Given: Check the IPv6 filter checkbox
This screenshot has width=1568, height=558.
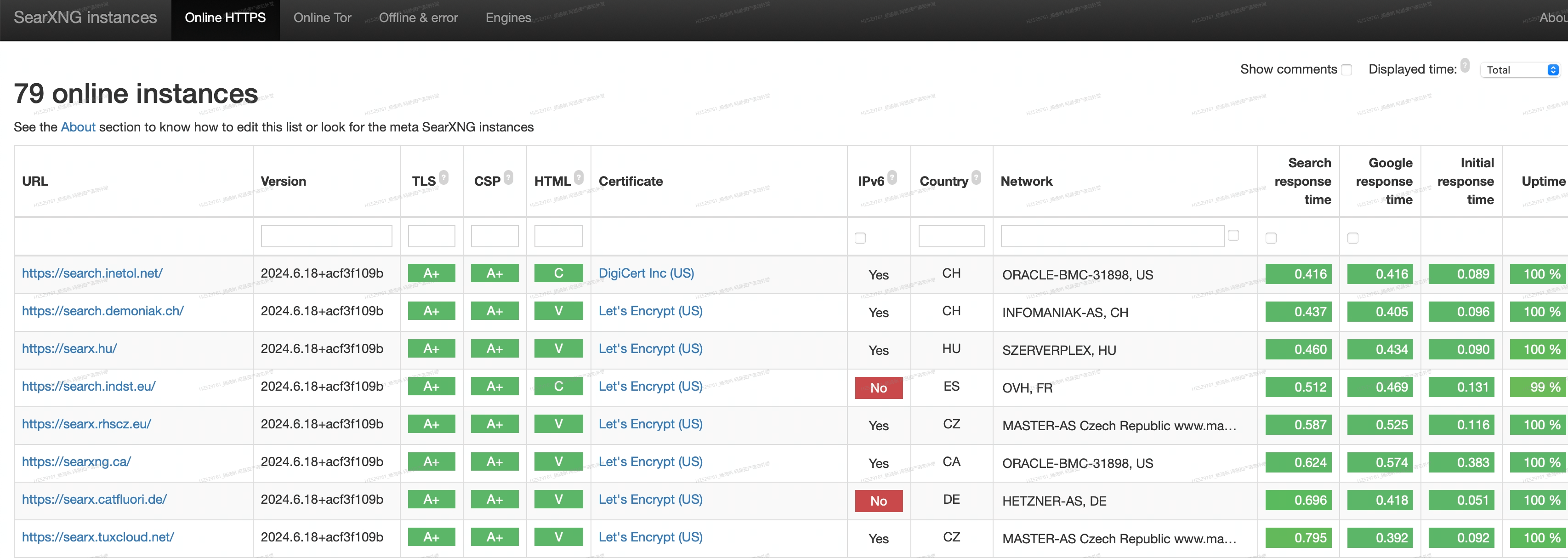Looking at the screenshot, I should [860, 238].
